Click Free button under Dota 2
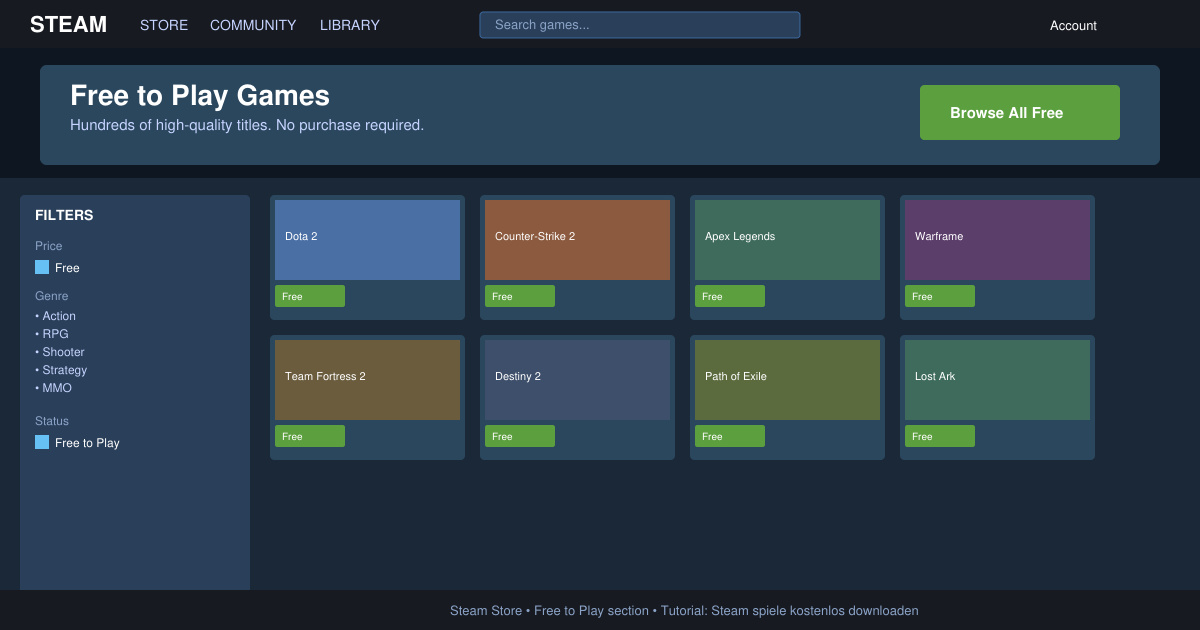Viewport: 1200px width, 630px height. pyautogui.click(x=310, y=296)
